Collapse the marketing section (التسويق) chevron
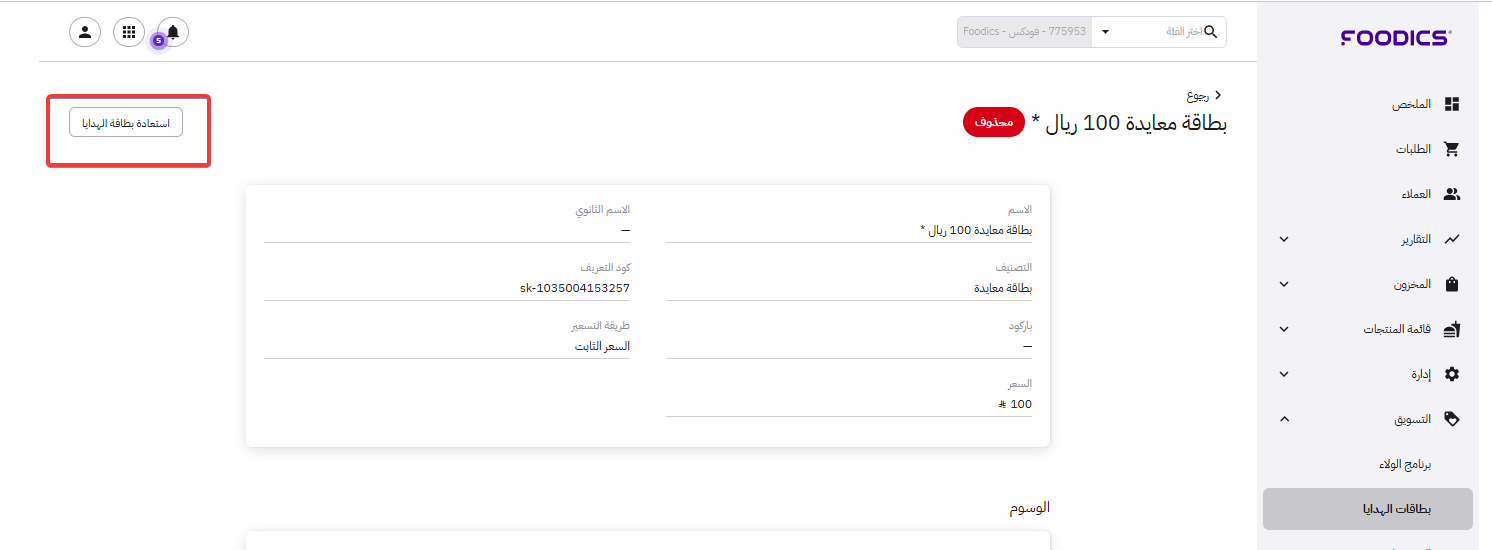The height and width of the screenshot is (550, 1492). [x=1284, y=419]
